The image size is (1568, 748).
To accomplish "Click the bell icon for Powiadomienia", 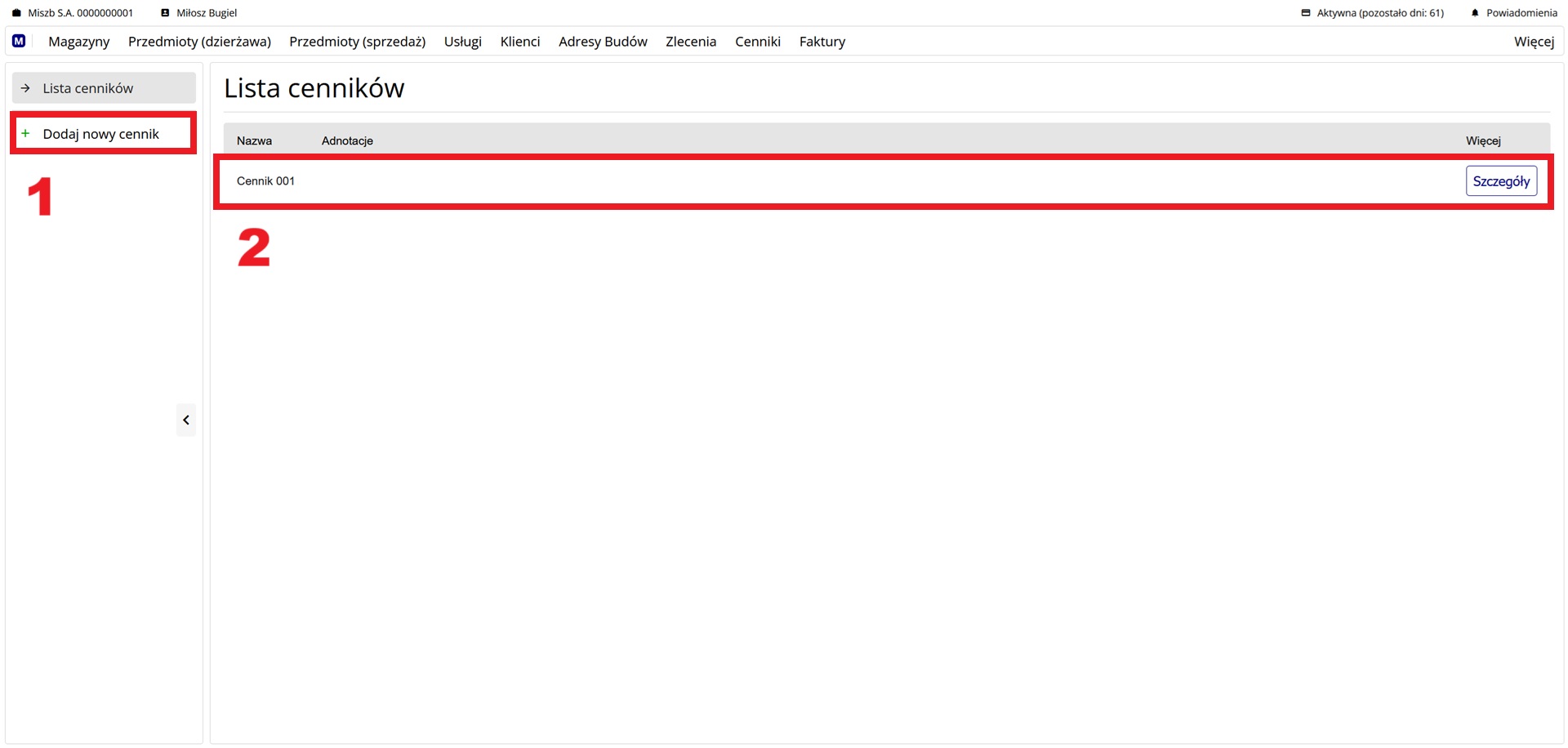I will 1475,13.
